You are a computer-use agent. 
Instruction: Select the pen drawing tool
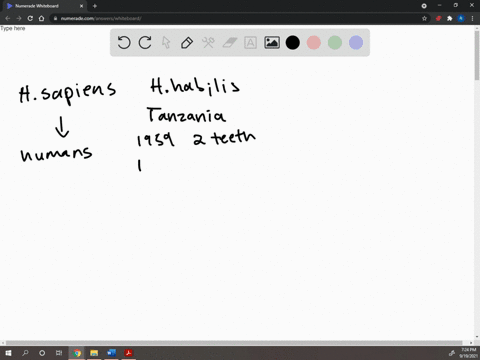tap(187, 43)
